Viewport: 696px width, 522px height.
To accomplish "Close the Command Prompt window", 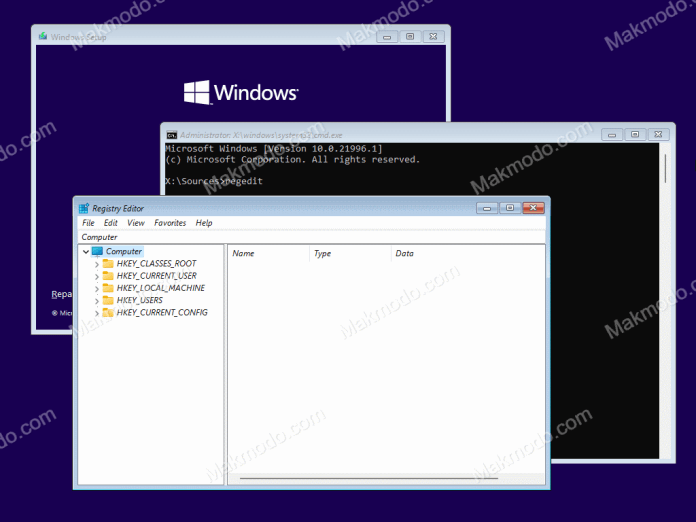I will pos(658,134).
